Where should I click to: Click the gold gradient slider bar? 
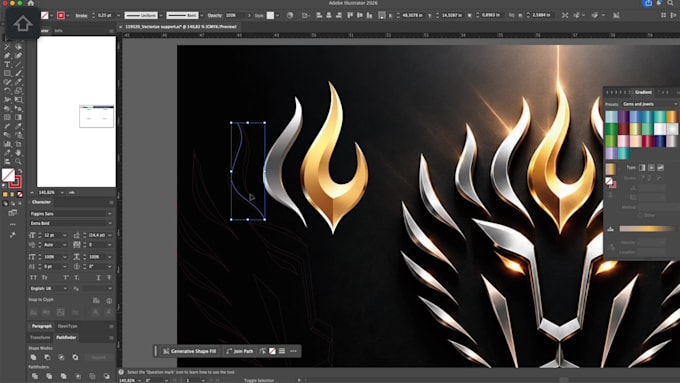click(x=647, y=229)
